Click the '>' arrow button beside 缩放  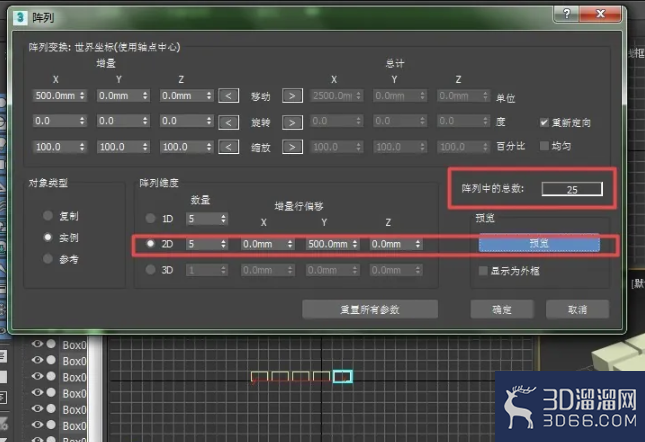pos(292,147)
